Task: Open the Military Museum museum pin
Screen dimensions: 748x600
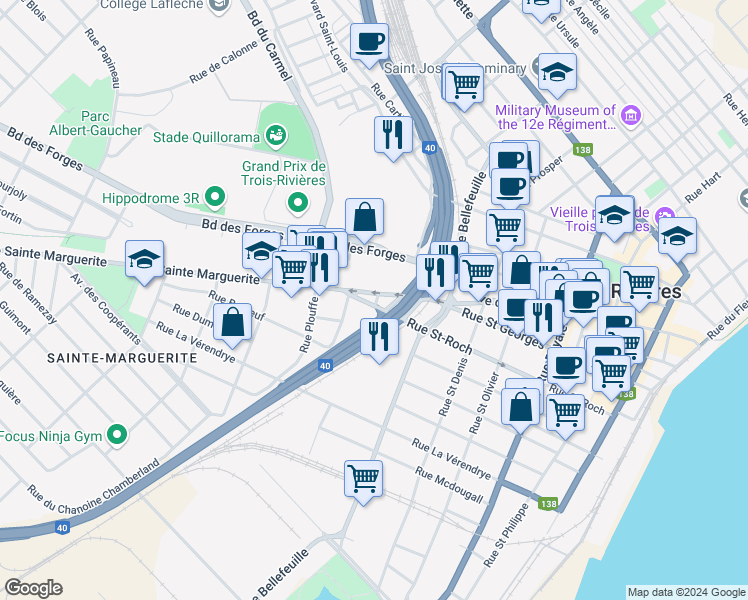Action: pos(631,115)
